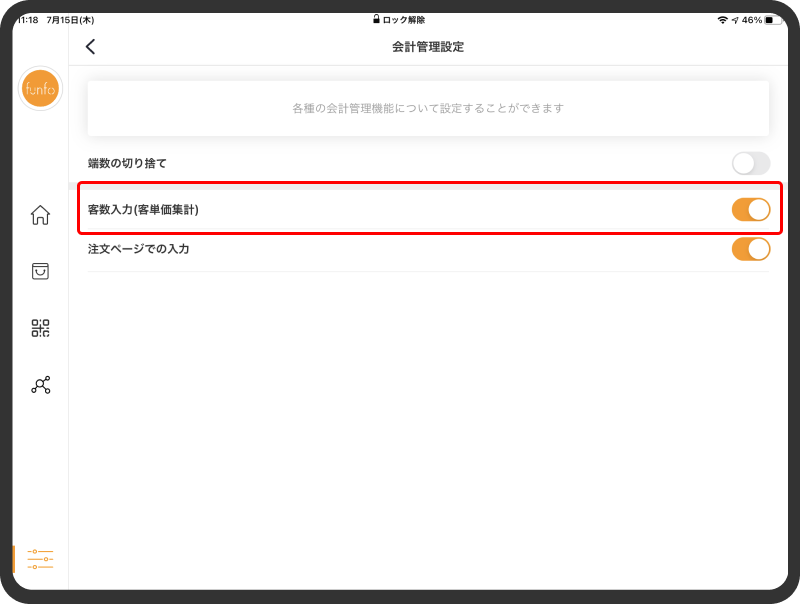800x604 pixels.
Task: Open the network share icon in sidebar
Action: tap(40, 385)
